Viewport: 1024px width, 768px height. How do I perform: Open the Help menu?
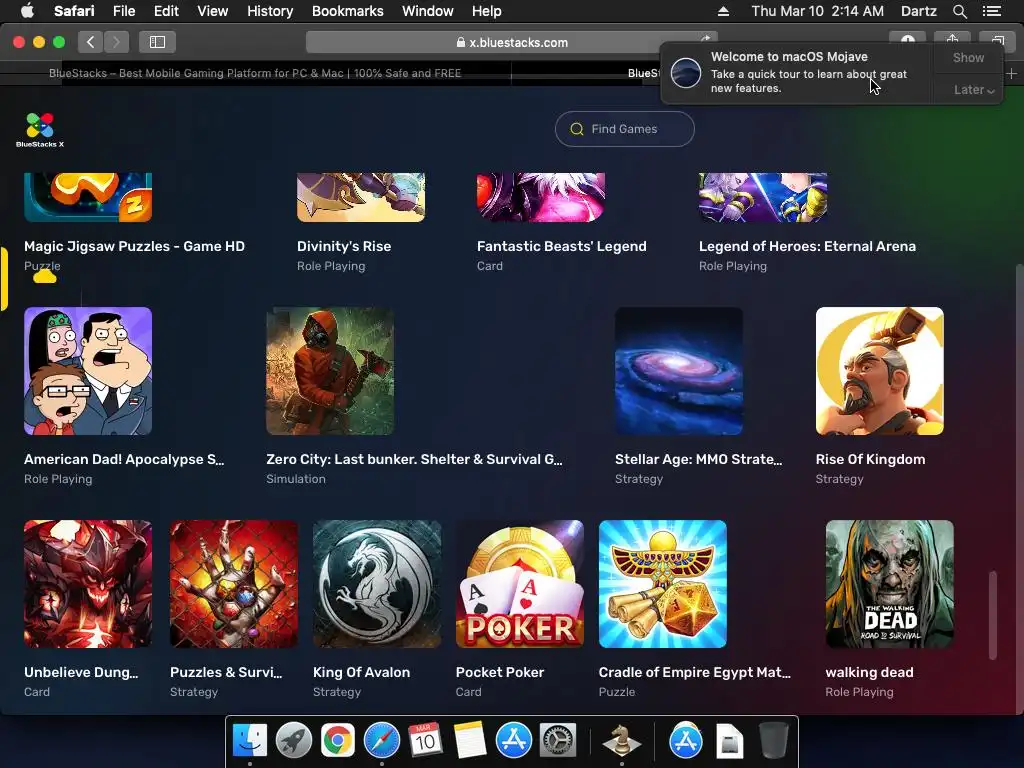pos(487,11)
